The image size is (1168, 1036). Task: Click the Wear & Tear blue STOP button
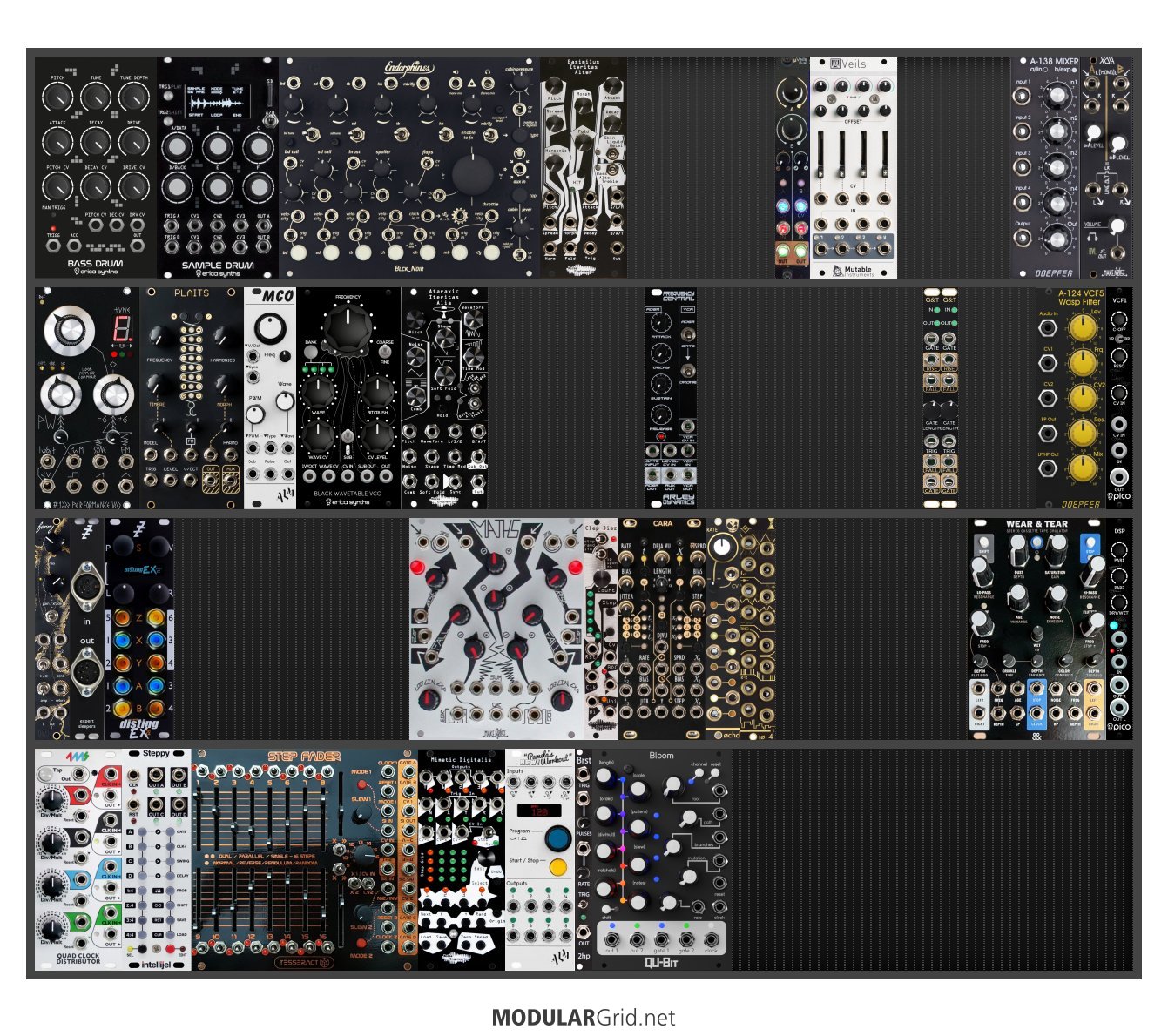1090,544
